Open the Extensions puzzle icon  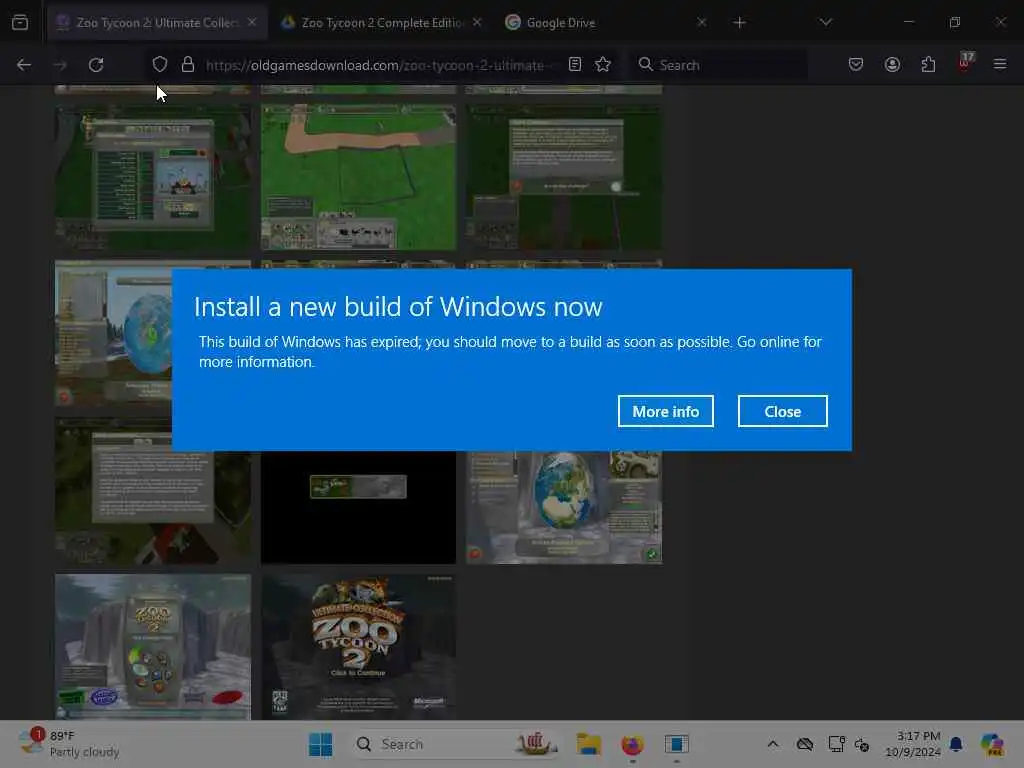tap(928, 65)
